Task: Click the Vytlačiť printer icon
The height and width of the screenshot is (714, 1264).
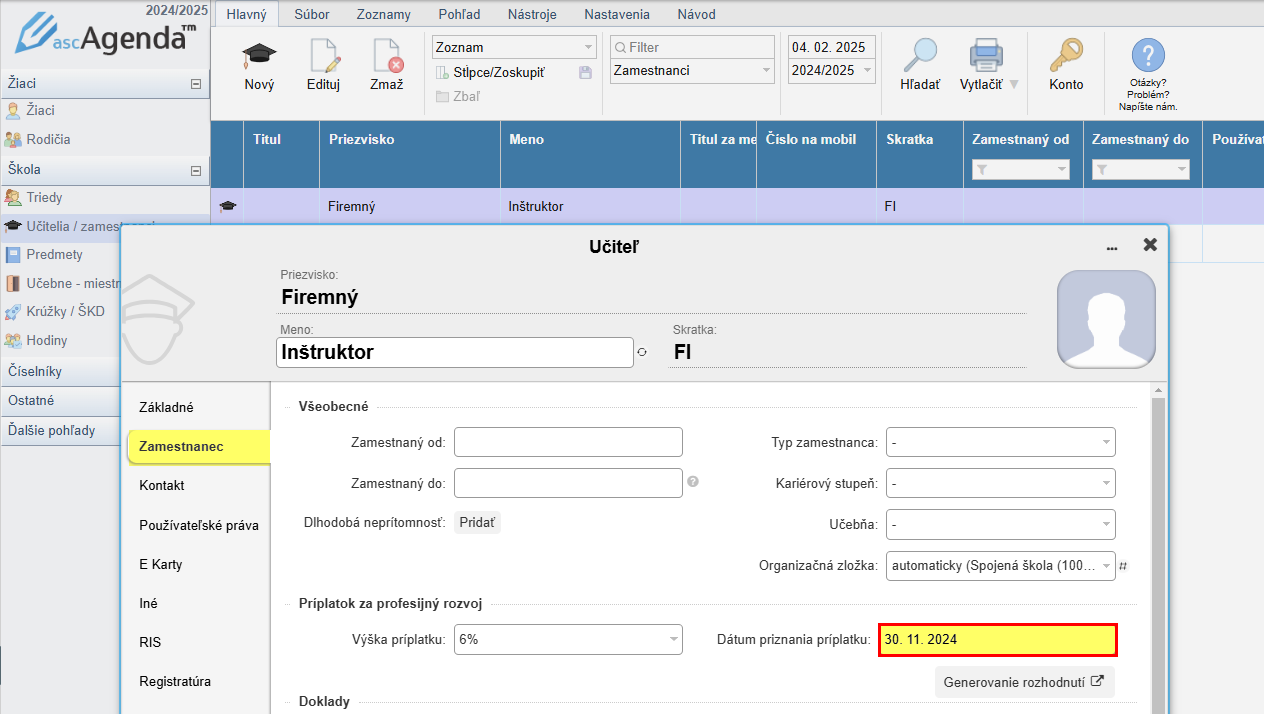Action: [986, 55]
